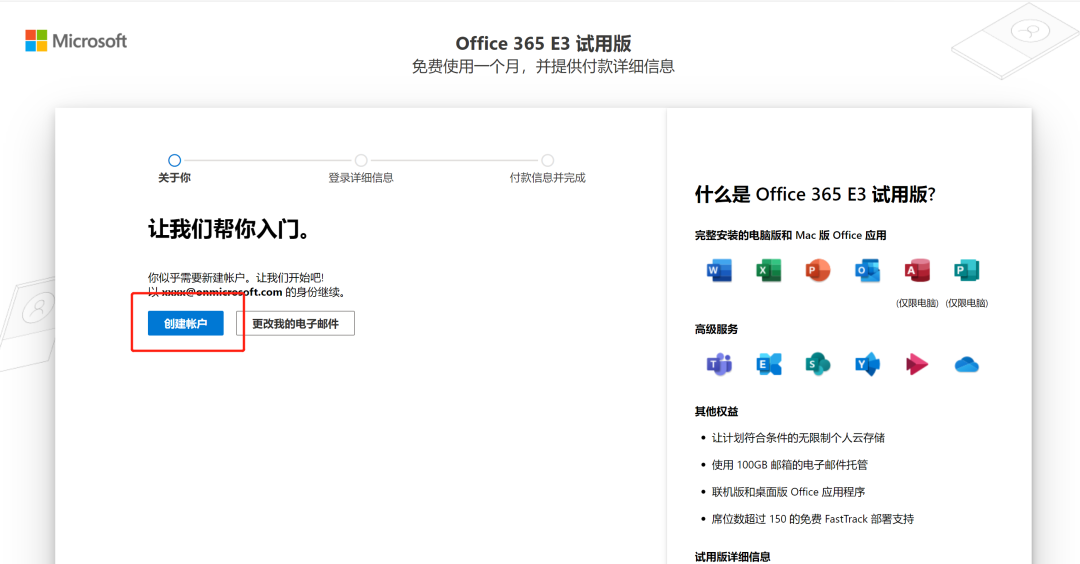
Task: Click the Office 365 E3 试用版 page title
Action: (543, 43)
